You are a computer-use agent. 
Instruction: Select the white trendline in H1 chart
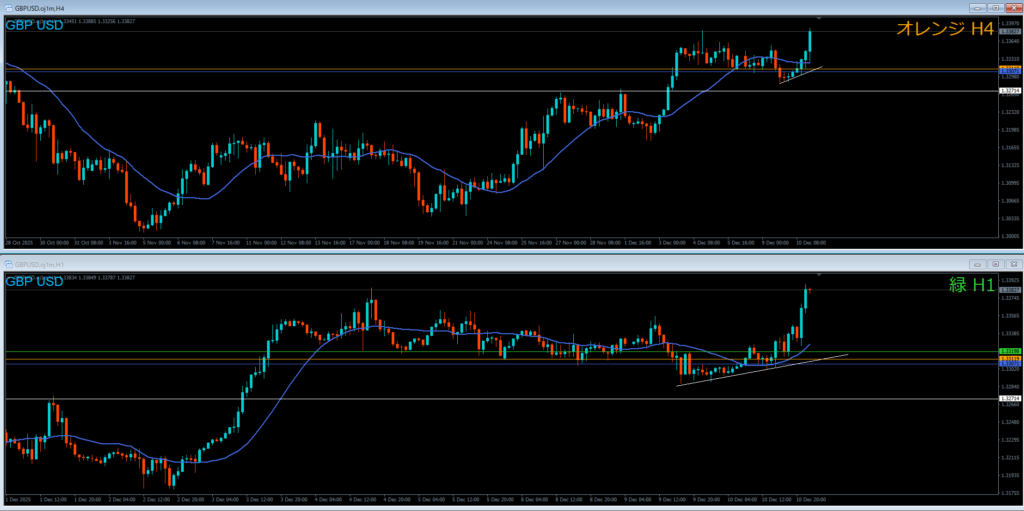coord(762,371)
